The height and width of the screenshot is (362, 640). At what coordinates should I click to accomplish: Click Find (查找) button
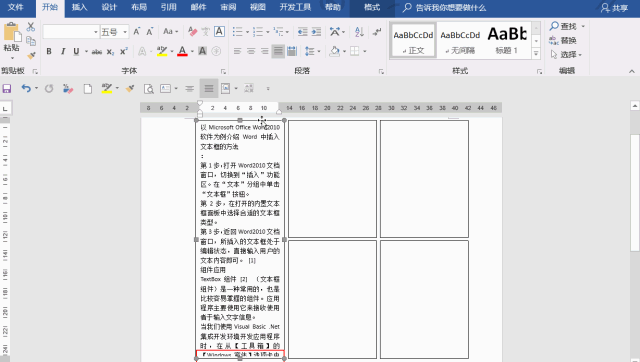(x=563, y=27)
